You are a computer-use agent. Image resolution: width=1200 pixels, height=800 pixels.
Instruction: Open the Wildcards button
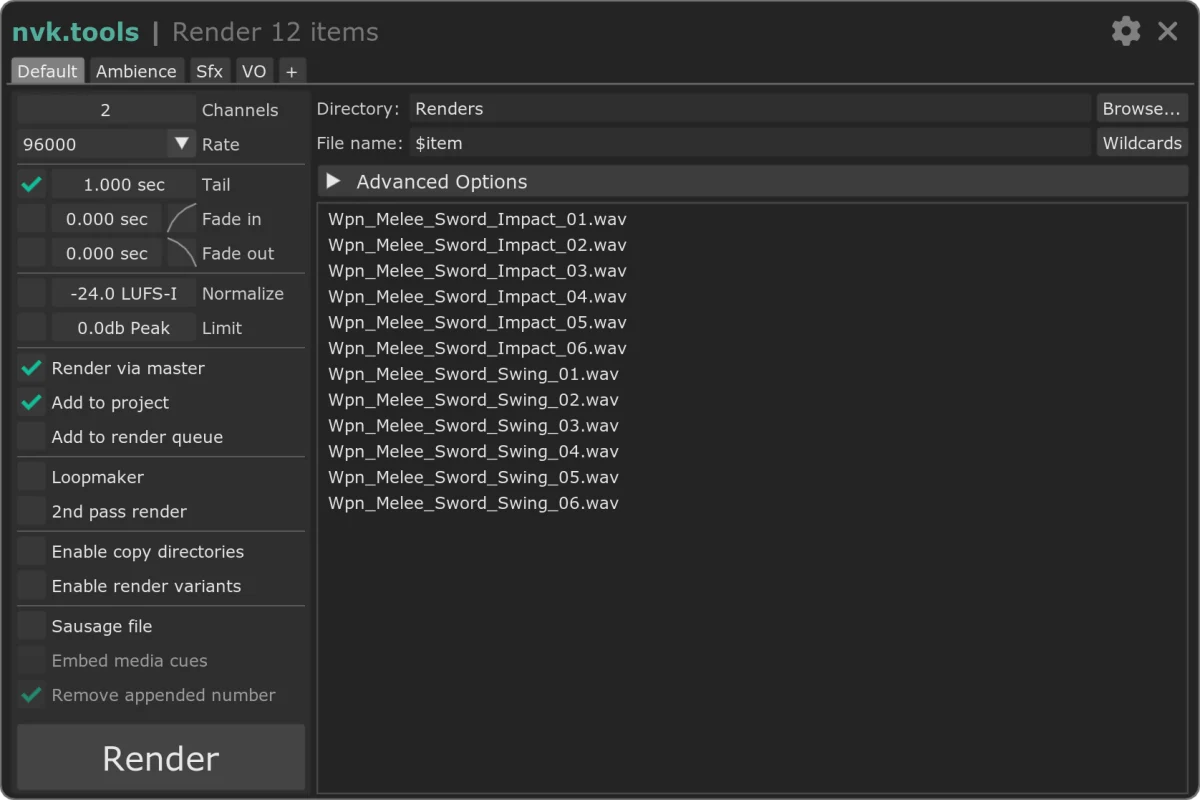coord(1142,143)
